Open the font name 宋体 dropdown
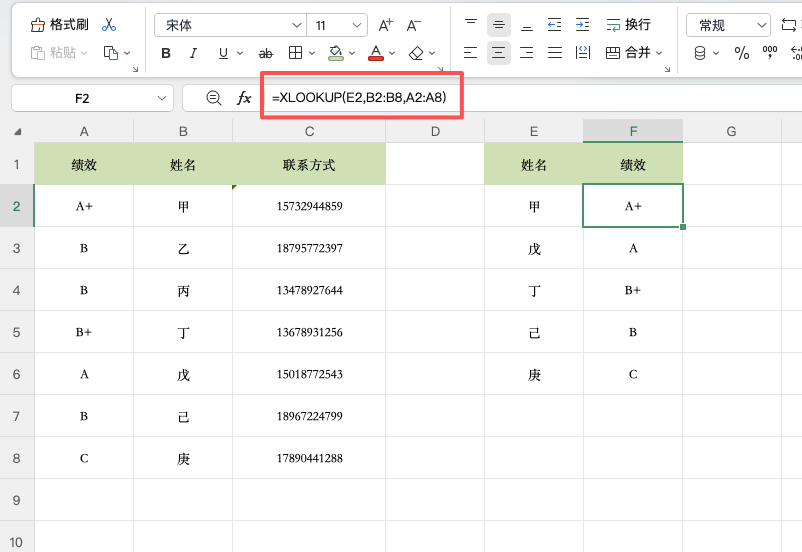 (x=296, y=25)
